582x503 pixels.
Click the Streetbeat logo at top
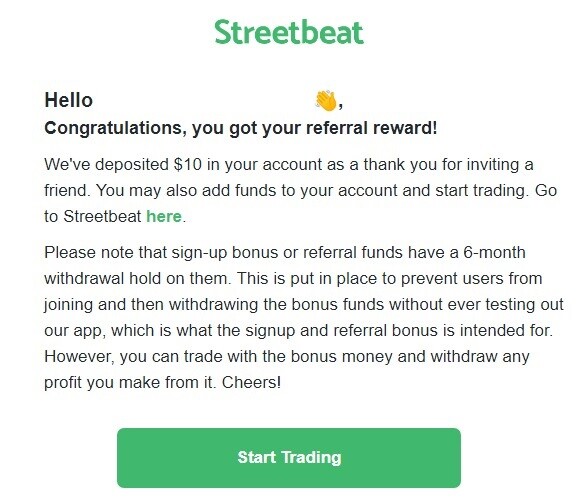pyautogui.click(x=289, y=32)
